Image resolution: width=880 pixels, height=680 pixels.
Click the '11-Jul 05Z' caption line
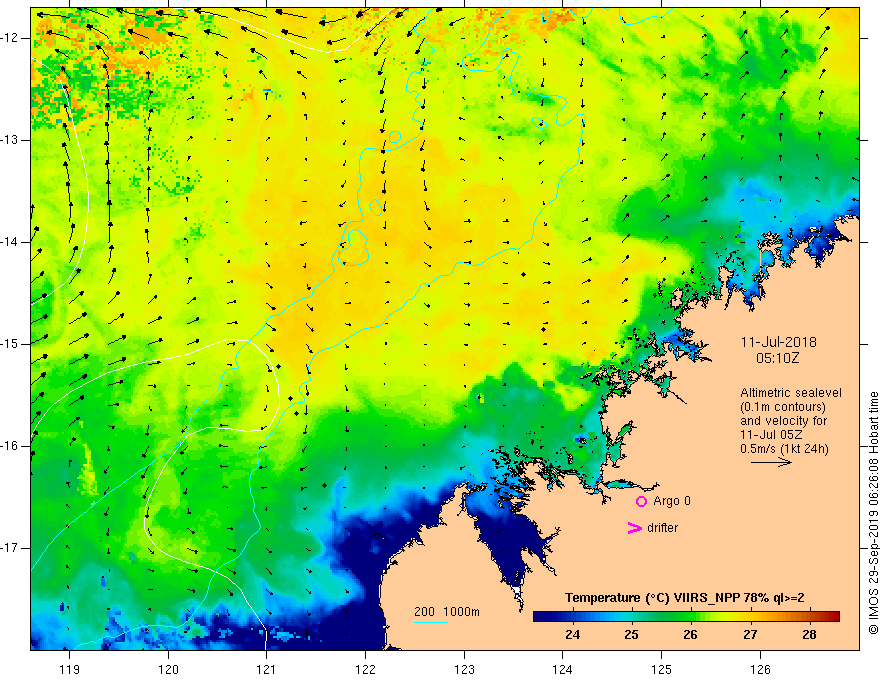[771, 435]
